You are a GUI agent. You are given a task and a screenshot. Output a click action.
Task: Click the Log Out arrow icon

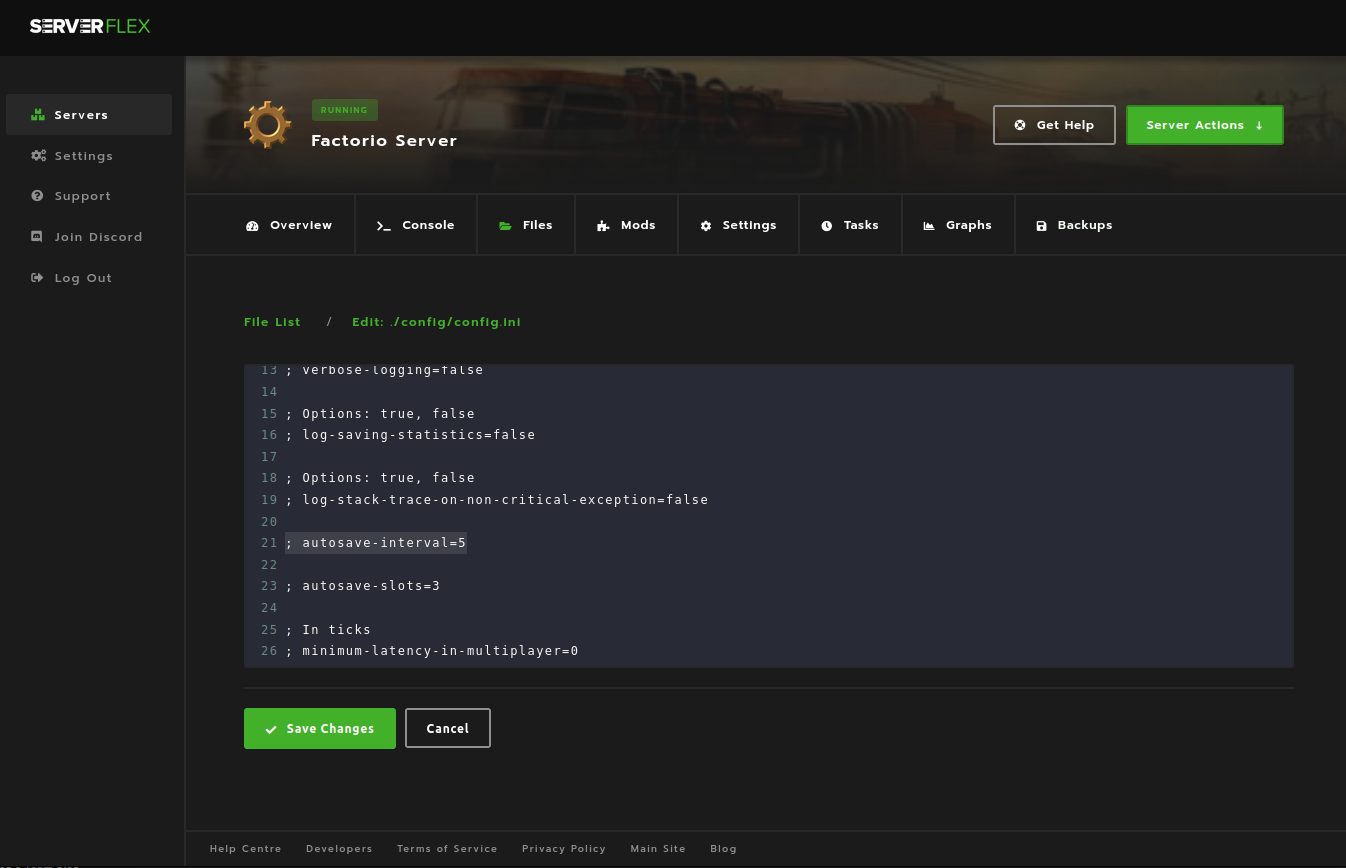click(37, 278)
